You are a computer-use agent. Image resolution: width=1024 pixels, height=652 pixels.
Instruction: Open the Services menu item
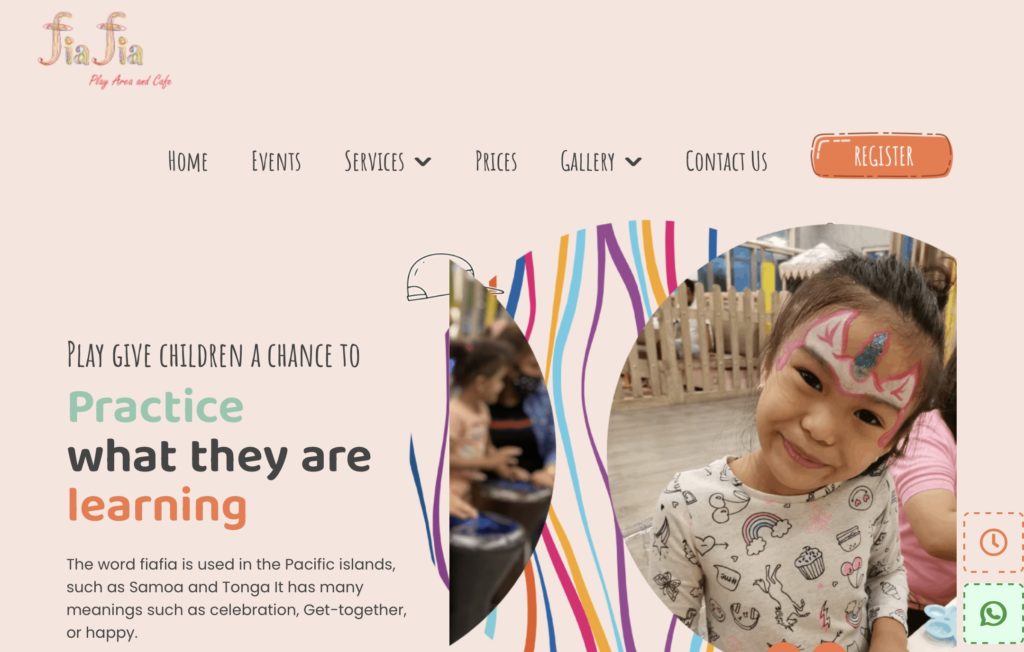tap(374, 161)
